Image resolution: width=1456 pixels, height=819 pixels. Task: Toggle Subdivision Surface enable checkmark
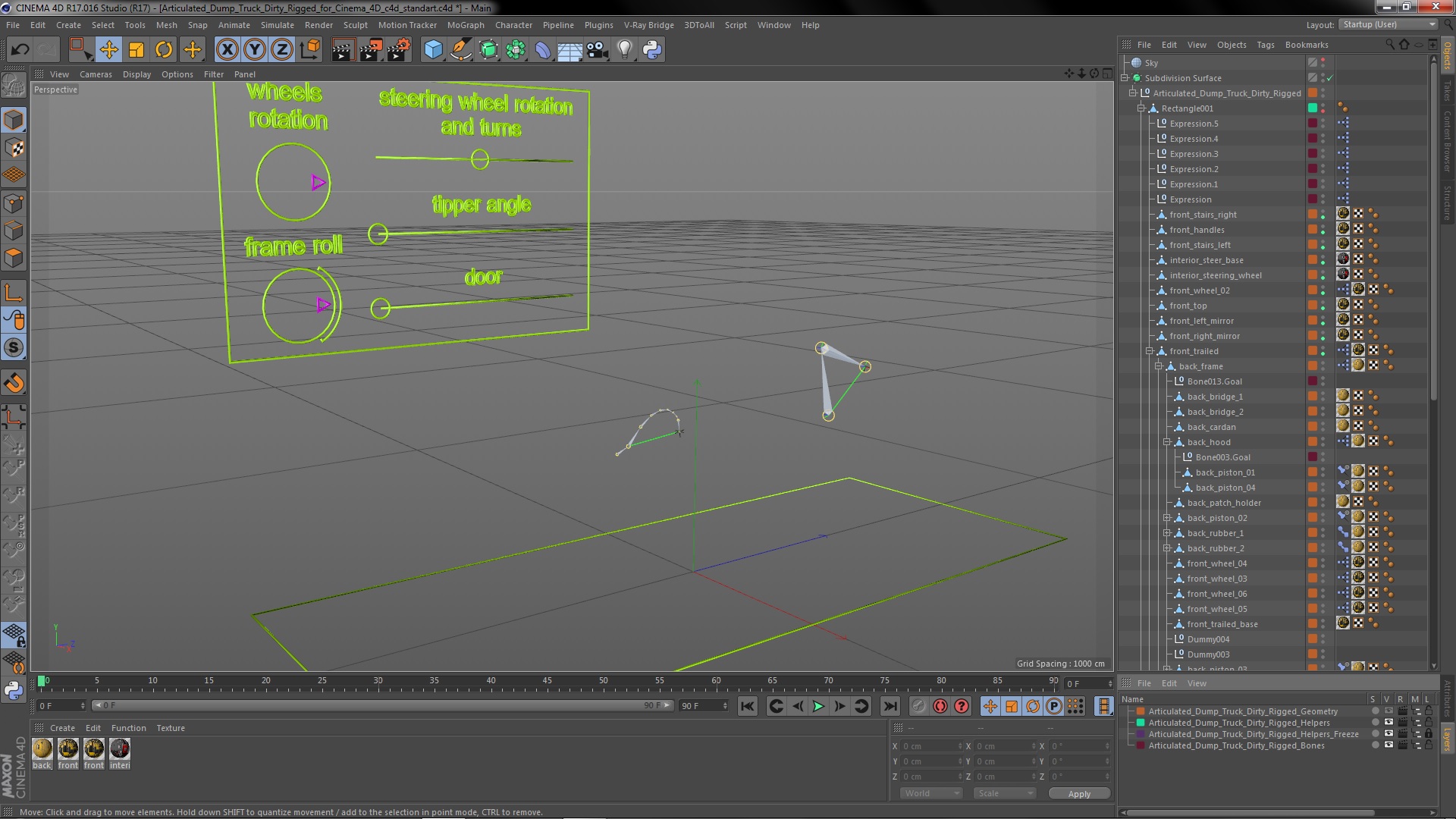point(1329,78)
